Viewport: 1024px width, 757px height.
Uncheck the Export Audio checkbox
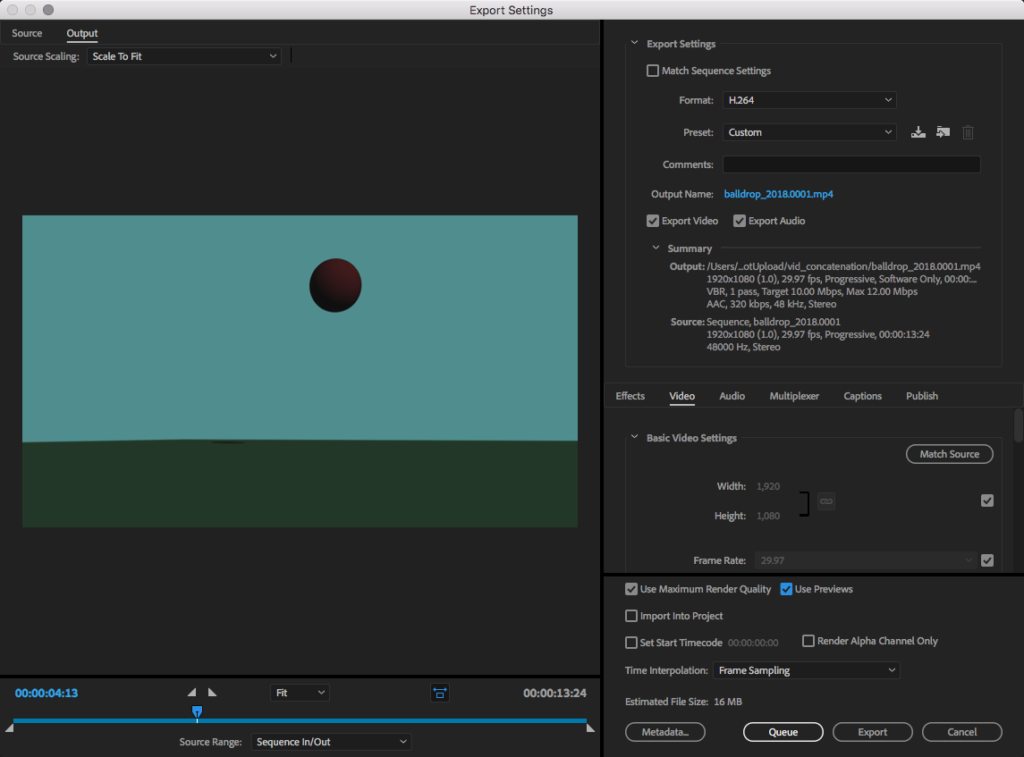coord(740,221)
